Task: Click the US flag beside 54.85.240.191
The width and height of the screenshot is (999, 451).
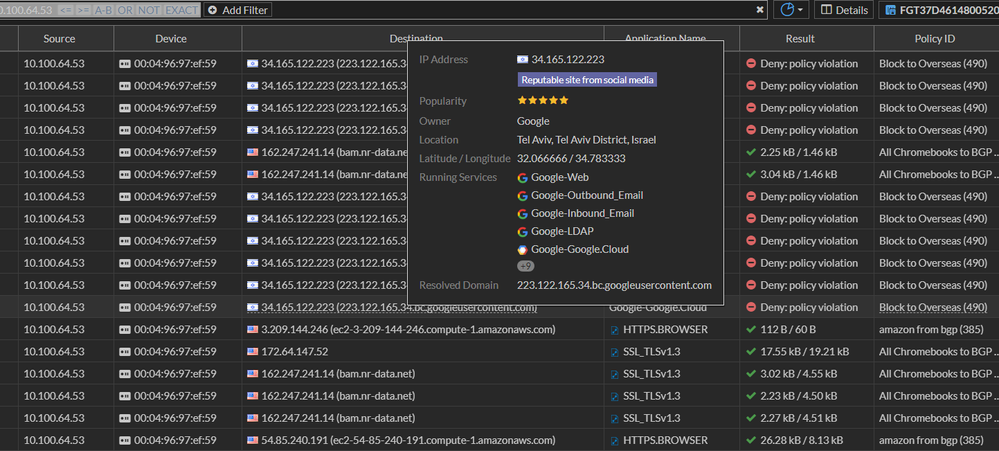Action: point(252,440)
